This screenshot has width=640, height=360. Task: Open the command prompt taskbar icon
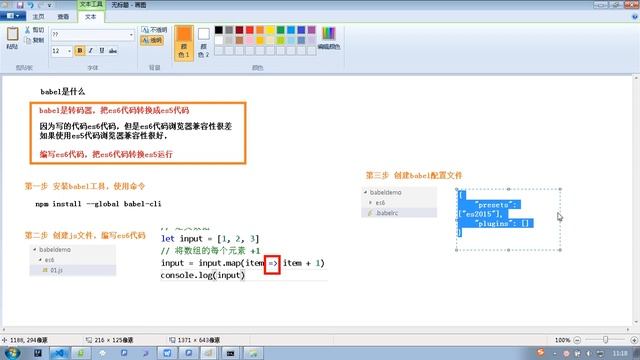tap(230, 353)
